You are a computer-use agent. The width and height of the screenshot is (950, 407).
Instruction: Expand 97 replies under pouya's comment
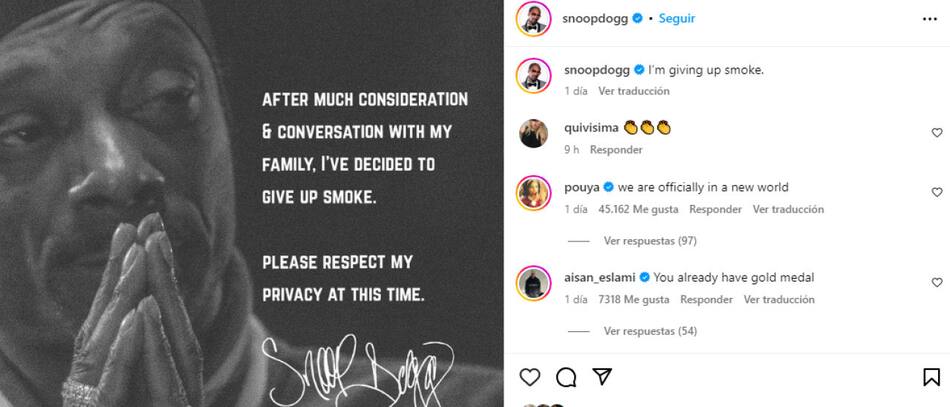[x=650, y=241]
